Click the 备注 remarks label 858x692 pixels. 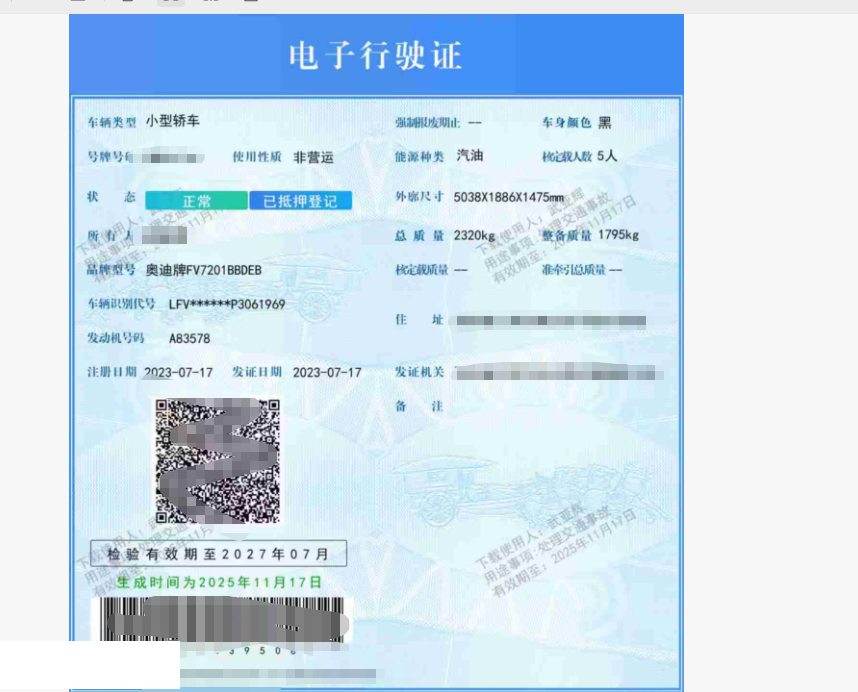(418, 407)
